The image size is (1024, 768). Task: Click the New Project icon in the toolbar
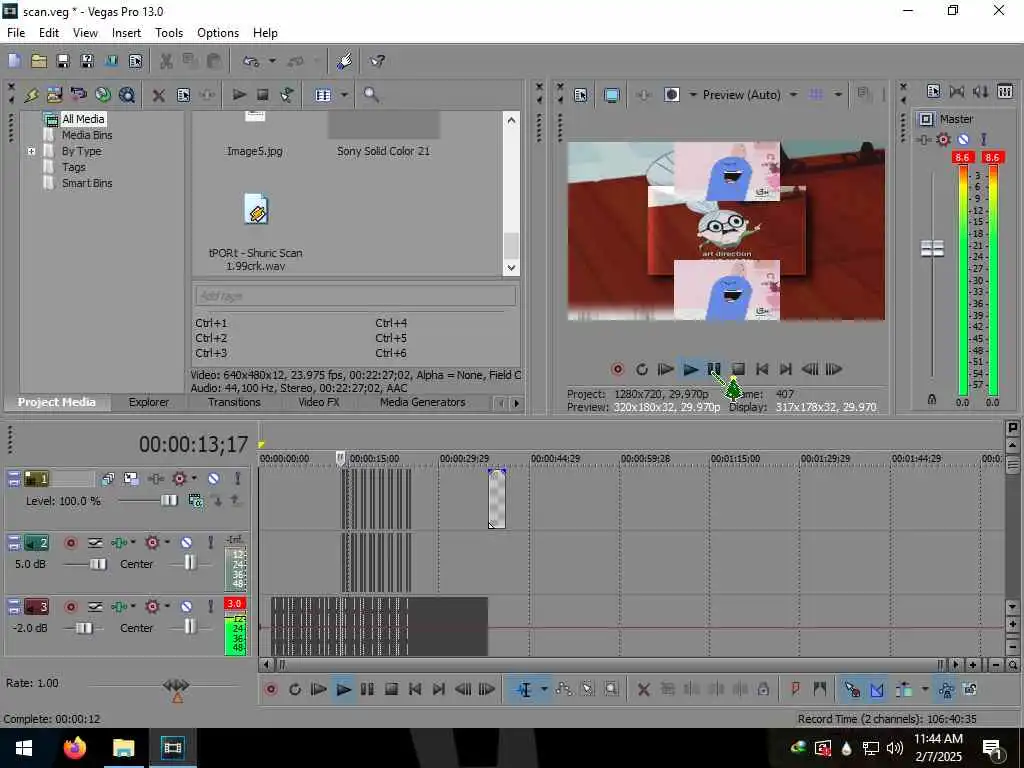click(x=15, y=61)
